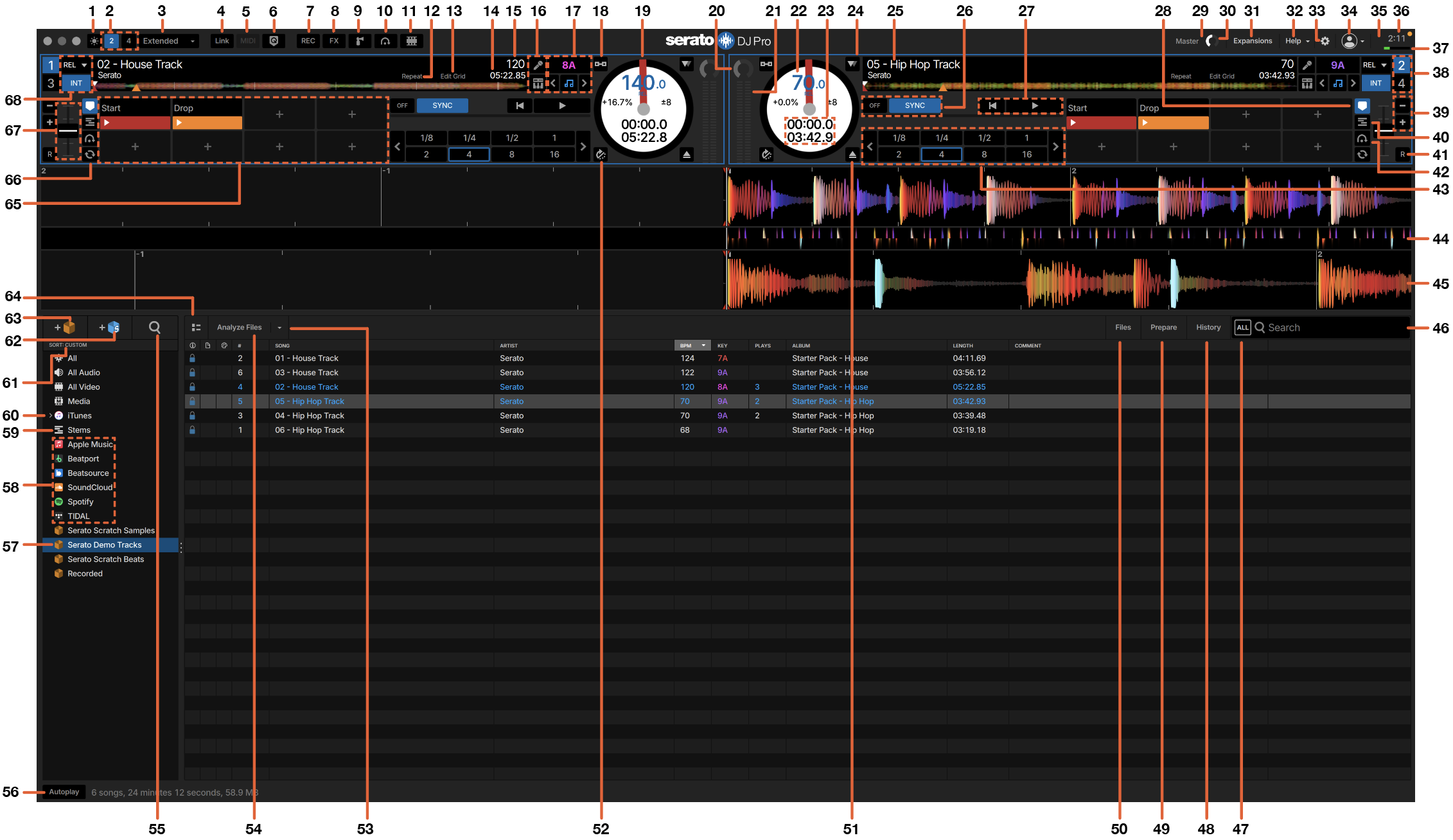Select deck 2 cue points view icon
The width and height of the screenshot is (1453, 840).
[1362, 106]
